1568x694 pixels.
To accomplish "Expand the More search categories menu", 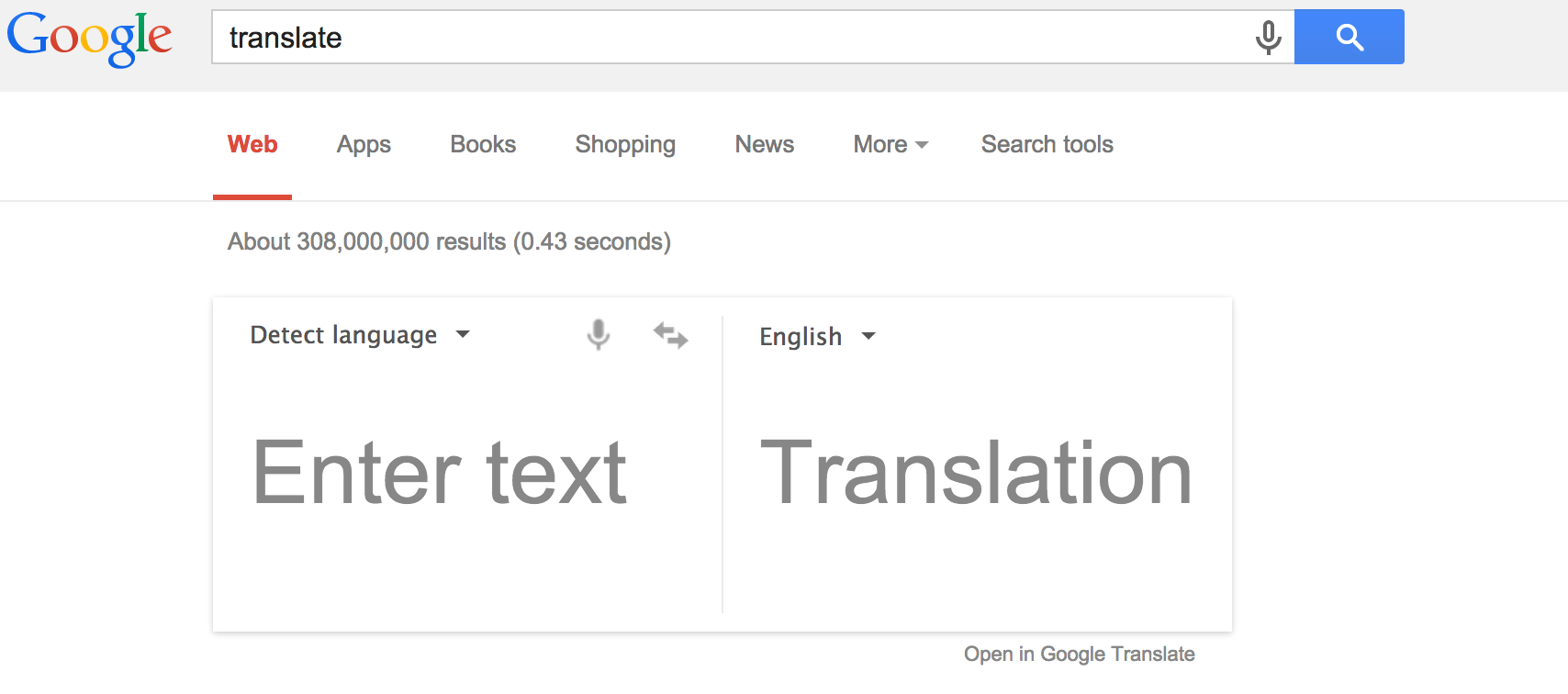I will click(890, 145).
